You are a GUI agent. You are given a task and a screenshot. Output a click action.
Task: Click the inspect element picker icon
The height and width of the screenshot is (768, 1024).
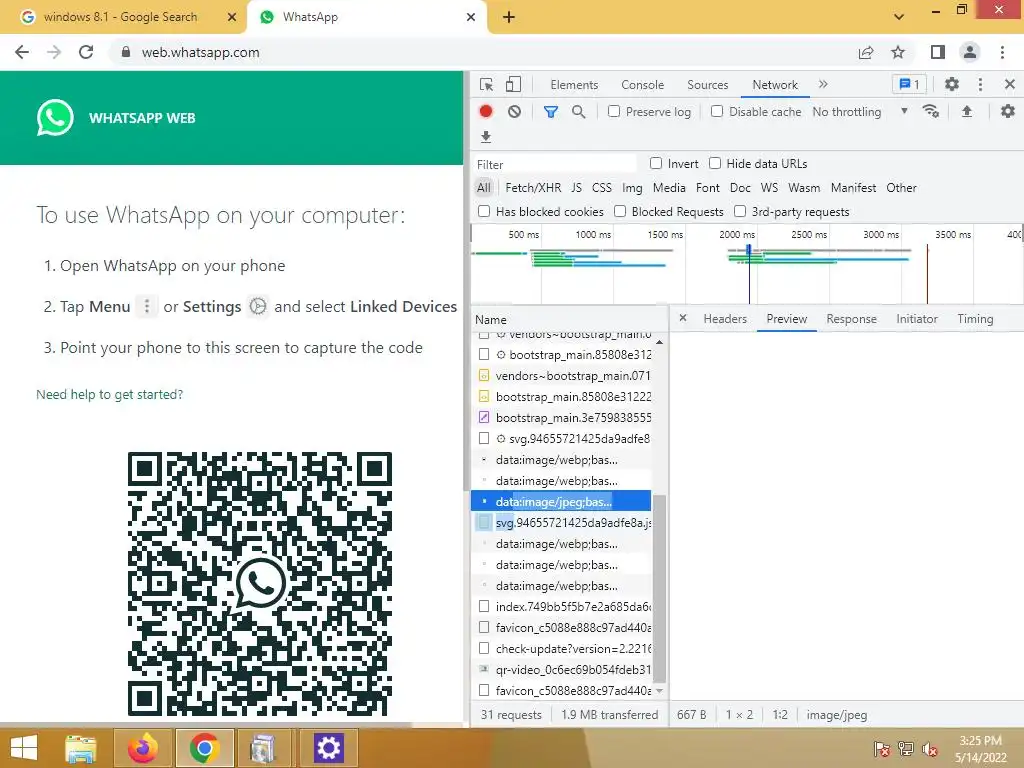coord(486,85)
